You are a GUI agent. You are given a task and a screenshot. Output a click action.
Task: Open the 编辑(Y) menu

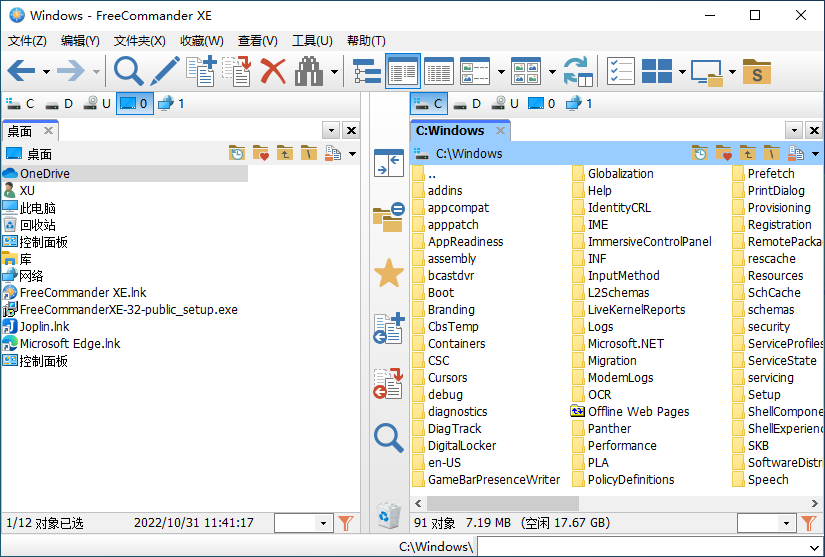point(80,40)
